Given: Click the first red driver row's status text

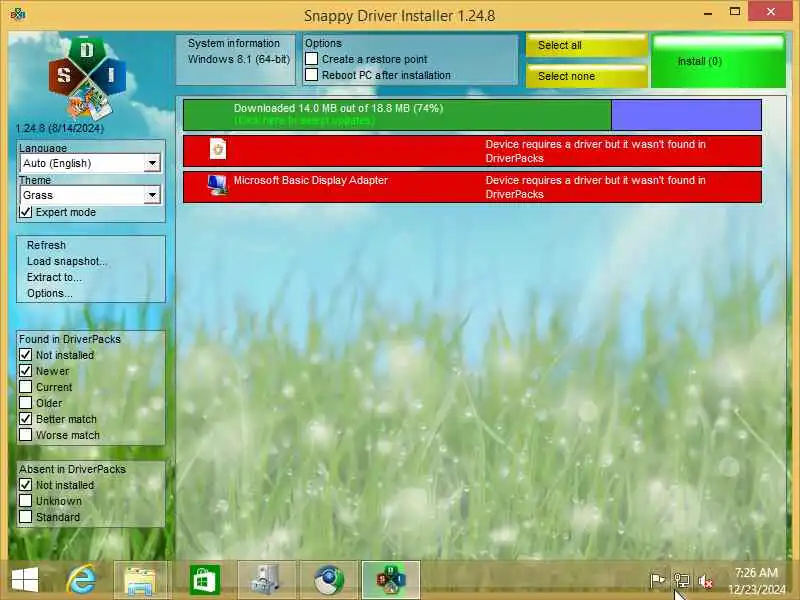Looking at the screenshot, I should pyautogui.click(x=595, y=151).
